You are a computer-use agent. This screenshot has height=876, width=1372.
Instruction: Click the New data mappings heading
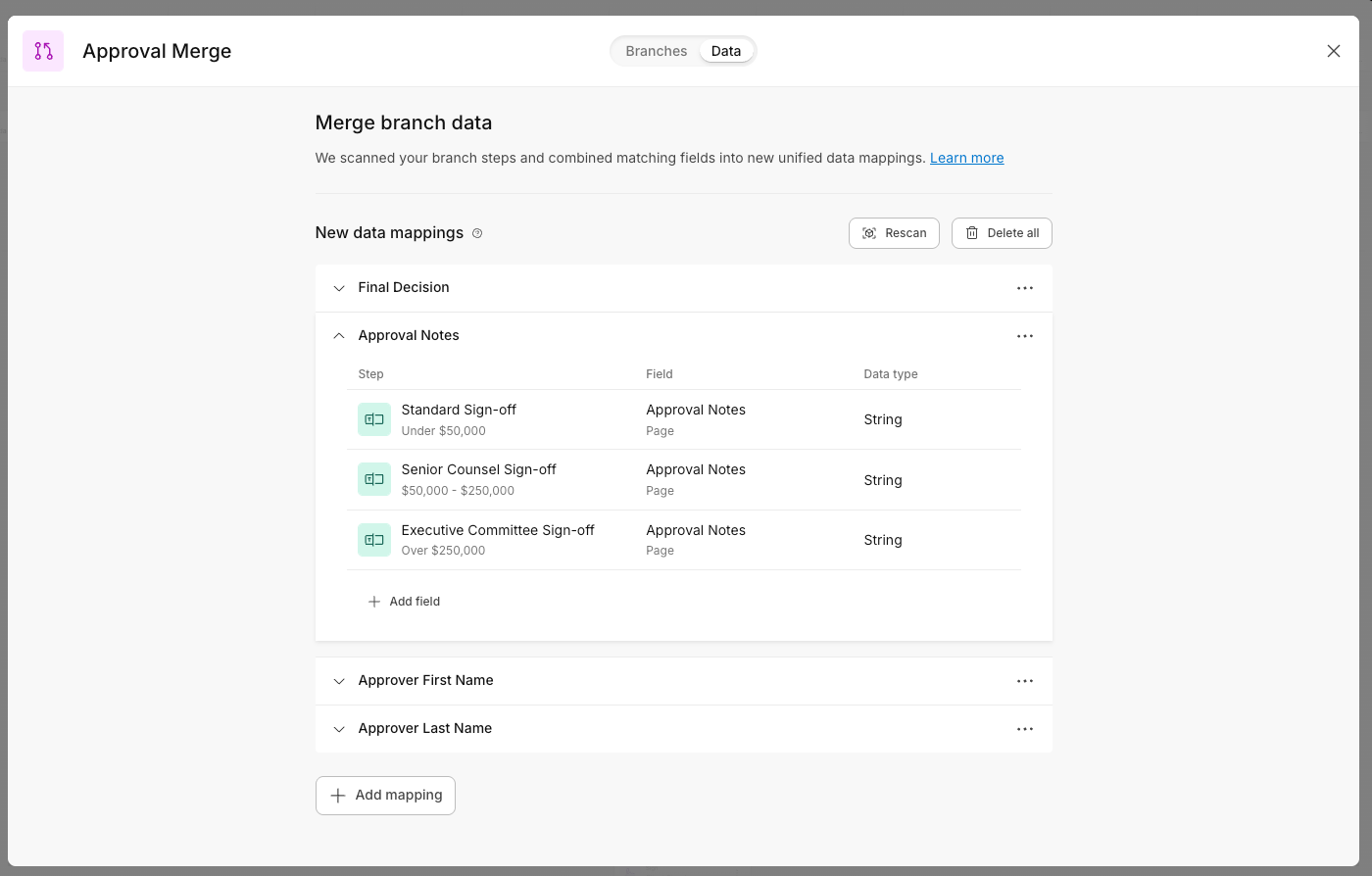[389, 233]
